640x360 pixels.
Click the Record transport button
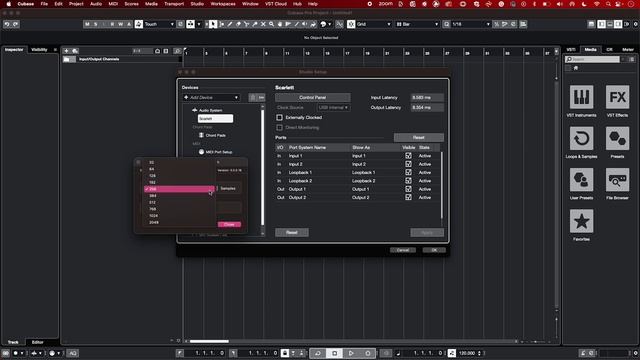tap(368, 353)
